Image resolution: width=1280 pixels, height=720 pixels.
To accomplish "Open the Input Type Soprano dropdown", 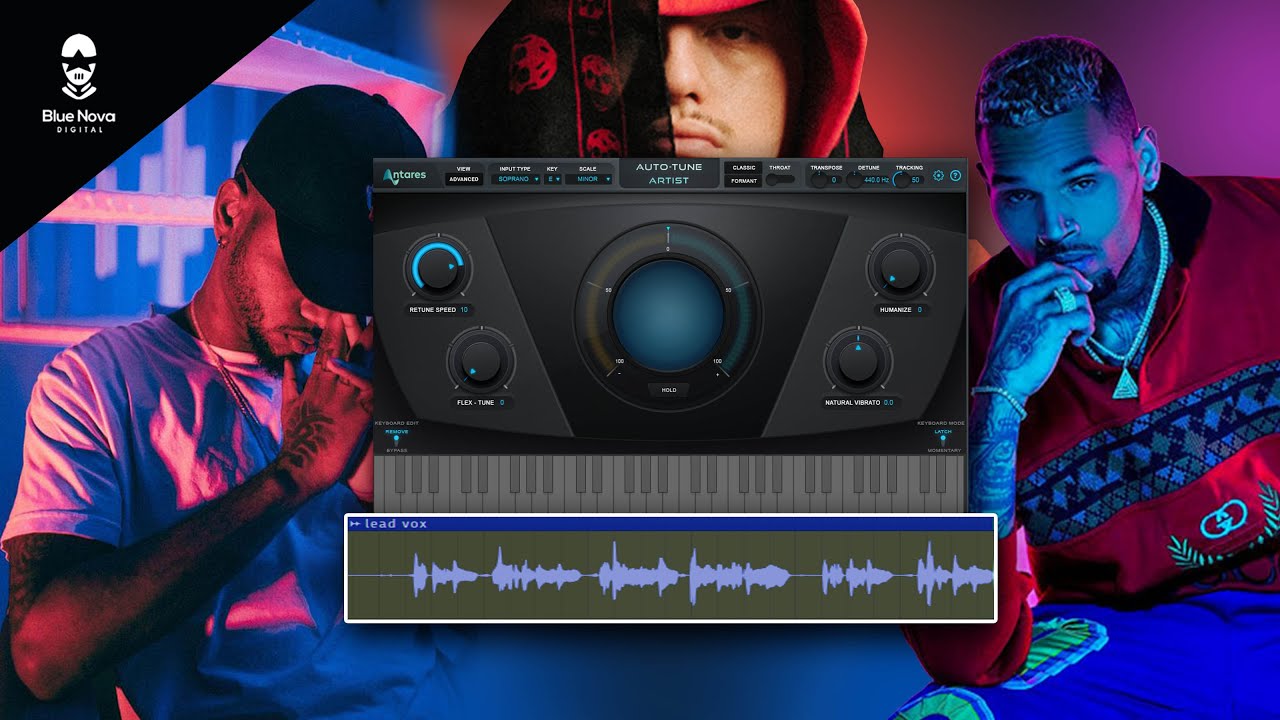I will (515, 179).
